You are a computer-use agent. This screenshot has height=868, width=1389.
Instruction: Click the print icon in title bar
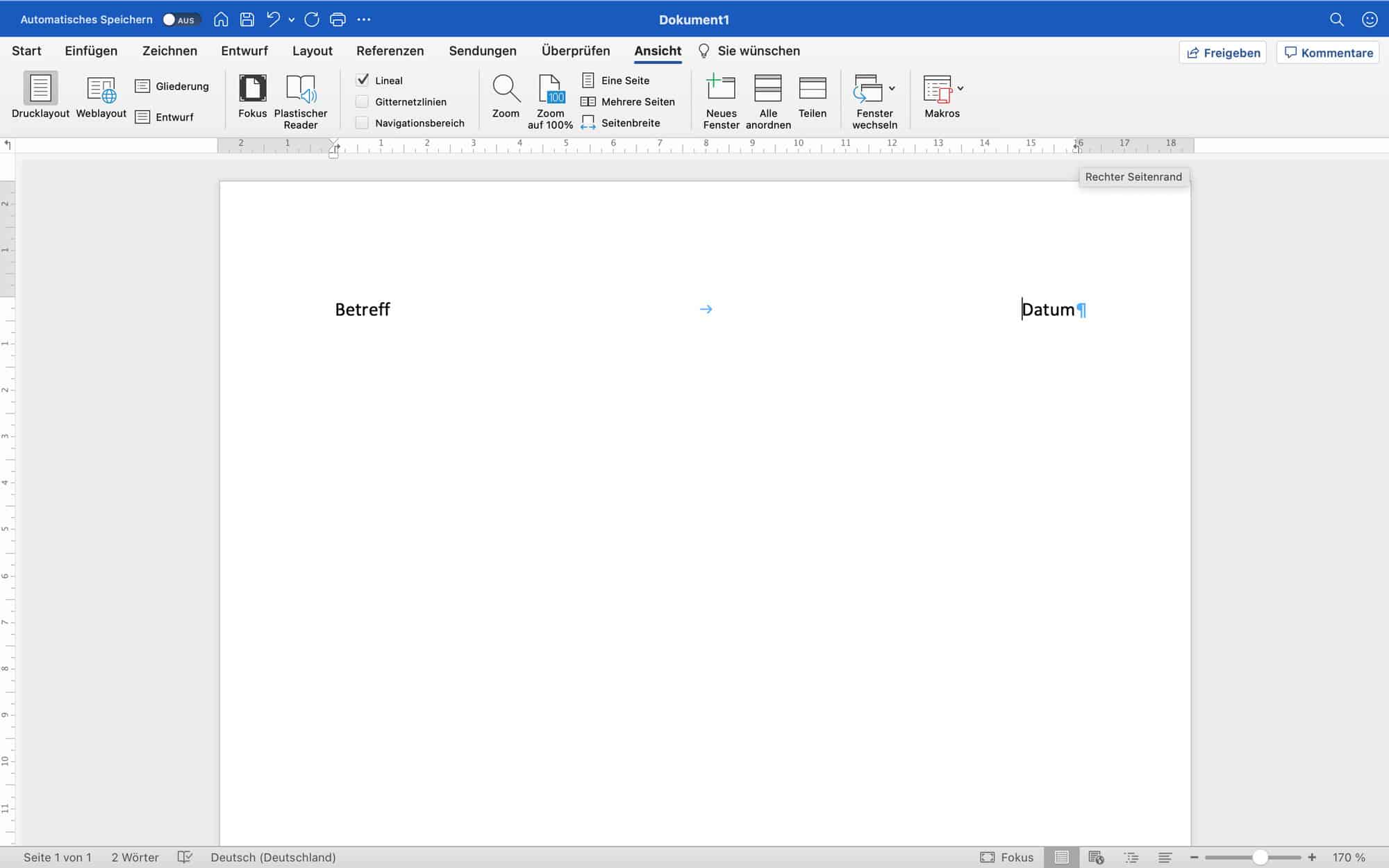(x=338, y=19)
